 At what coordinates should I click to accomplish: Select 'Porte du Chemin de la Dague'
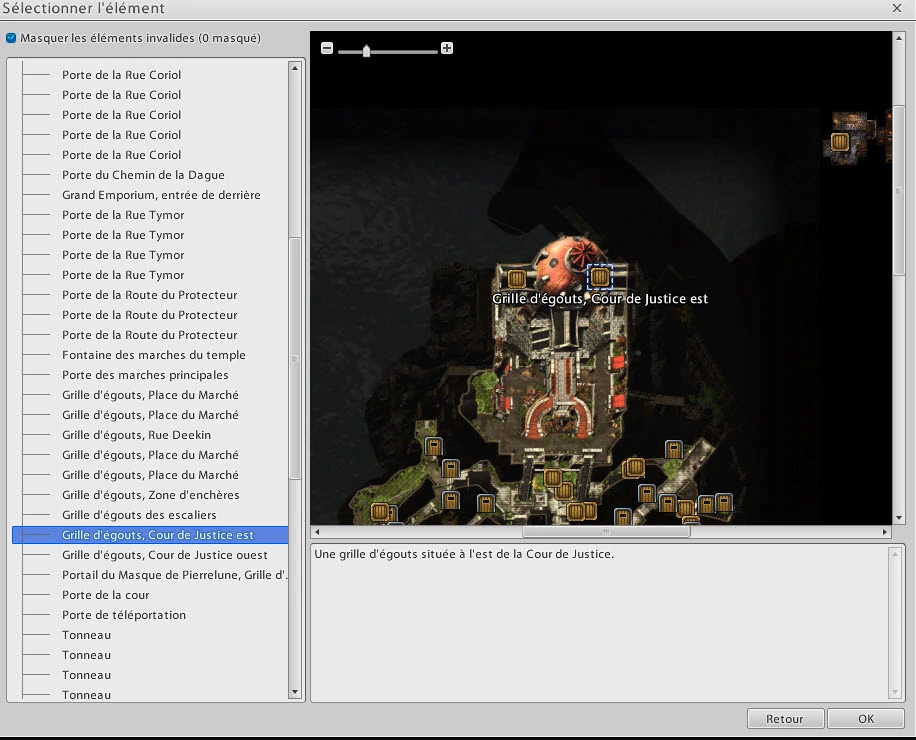143,175
